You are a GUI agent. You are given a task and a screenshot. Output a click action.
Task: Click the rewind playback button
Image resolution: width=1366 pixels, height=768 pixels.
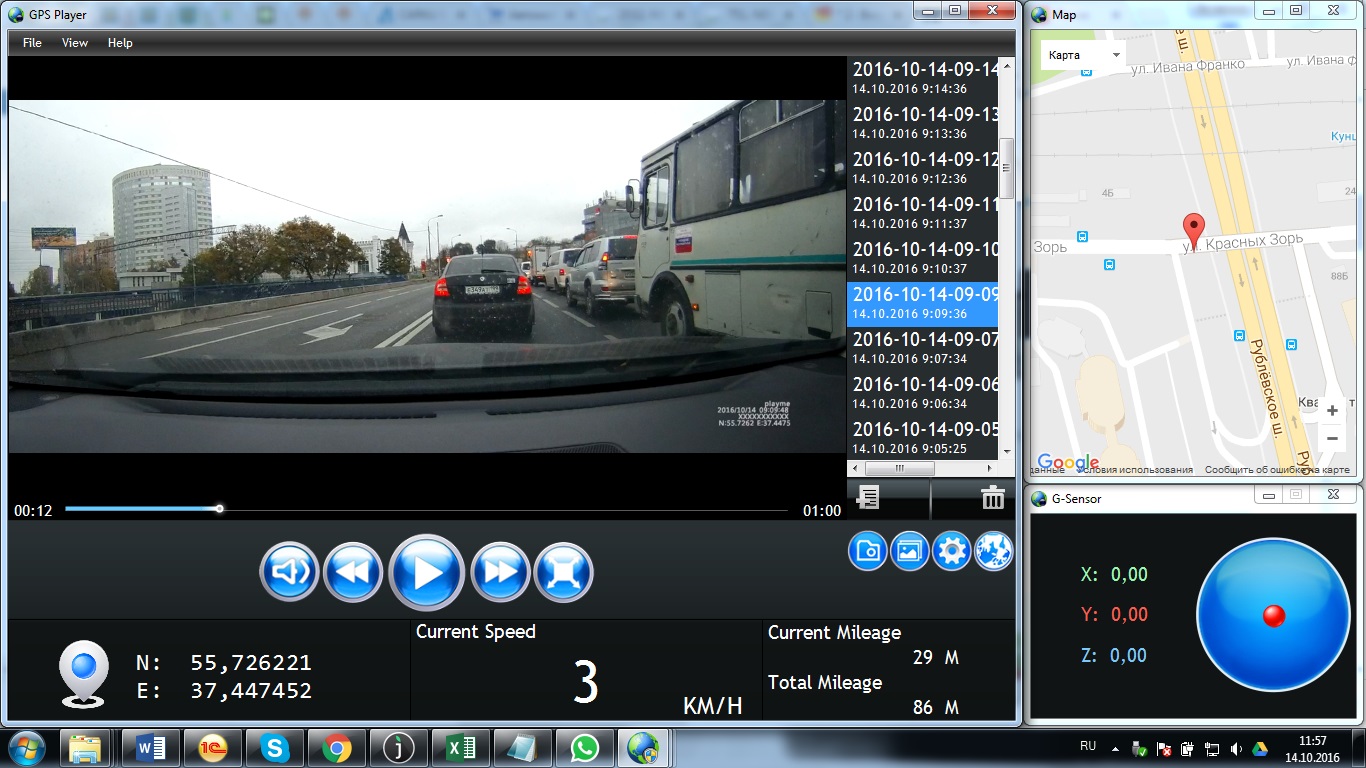click(354, 573)
